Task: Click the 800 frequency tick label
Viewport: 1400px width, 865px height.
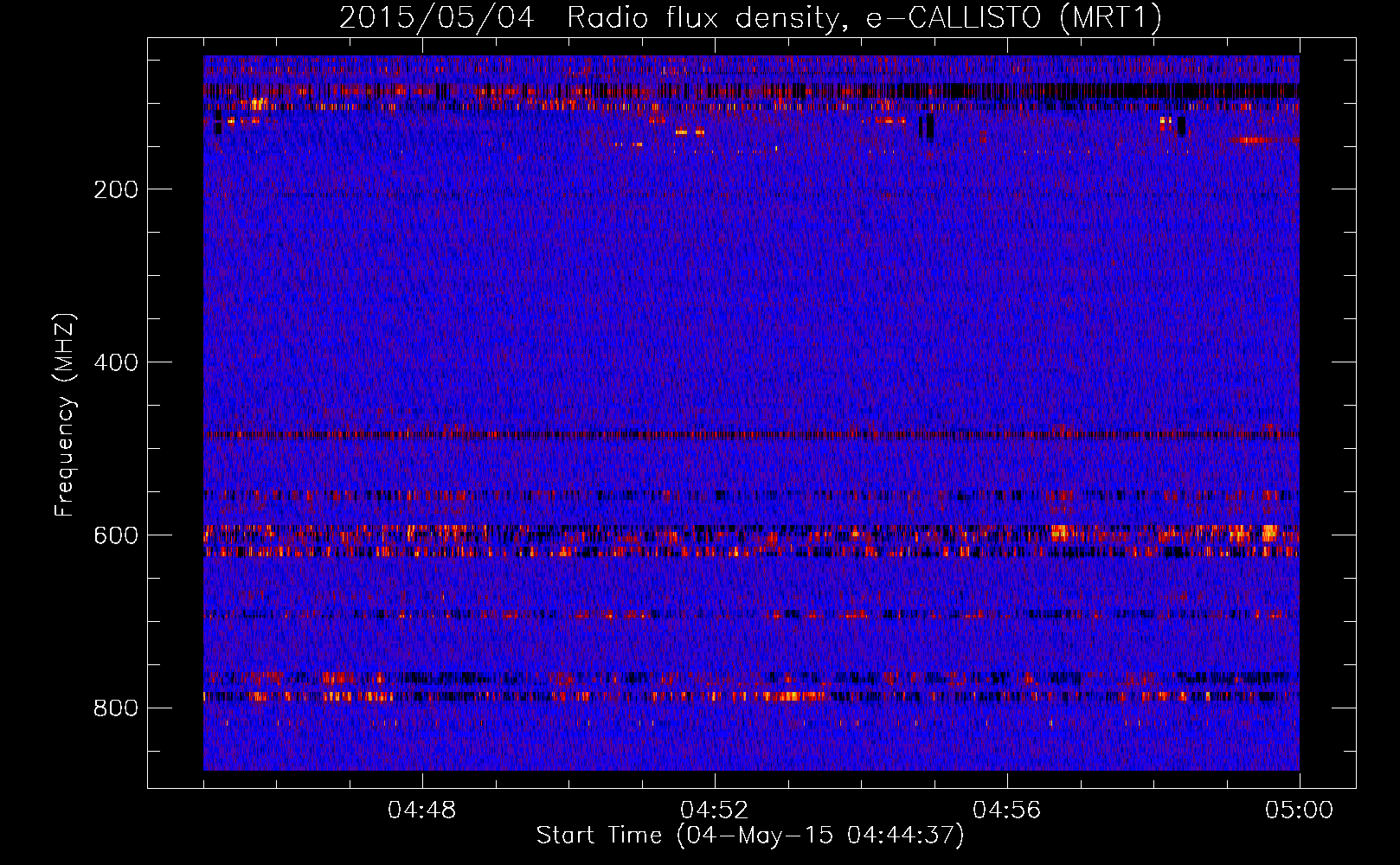Action: point(116,708)
